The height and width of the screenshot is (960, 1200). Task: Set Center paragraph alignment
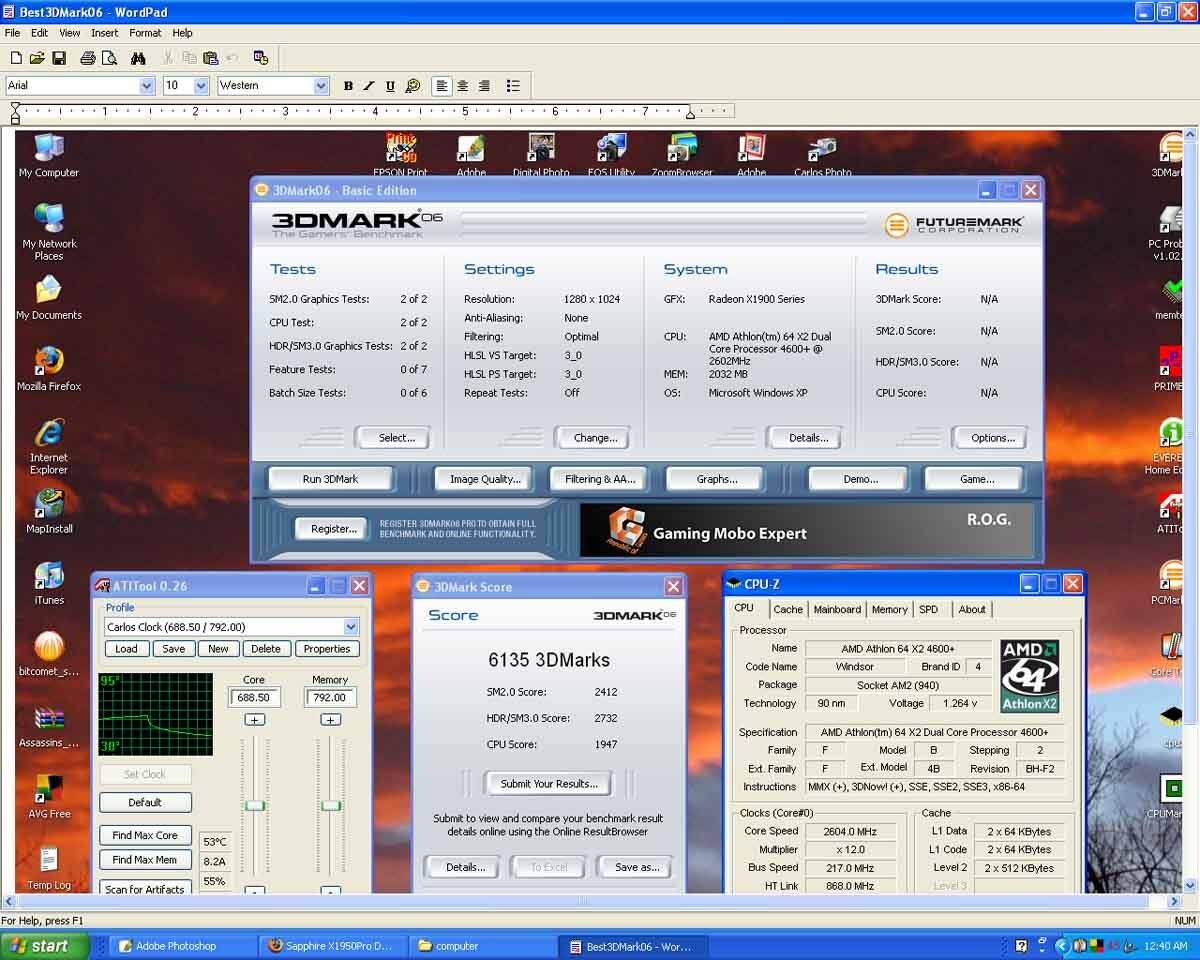pos(462,86)
